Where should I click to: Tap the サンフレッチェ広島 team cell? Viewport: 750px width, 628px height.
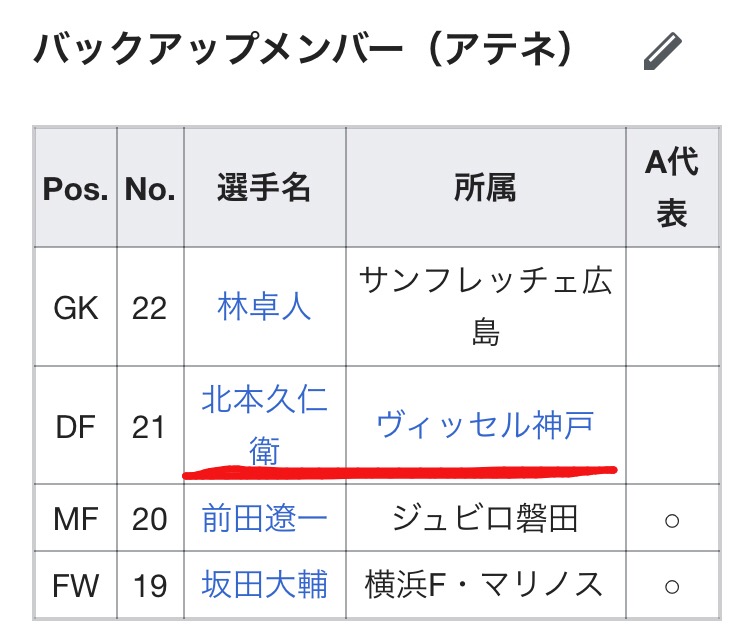click(x=485, y=307)
